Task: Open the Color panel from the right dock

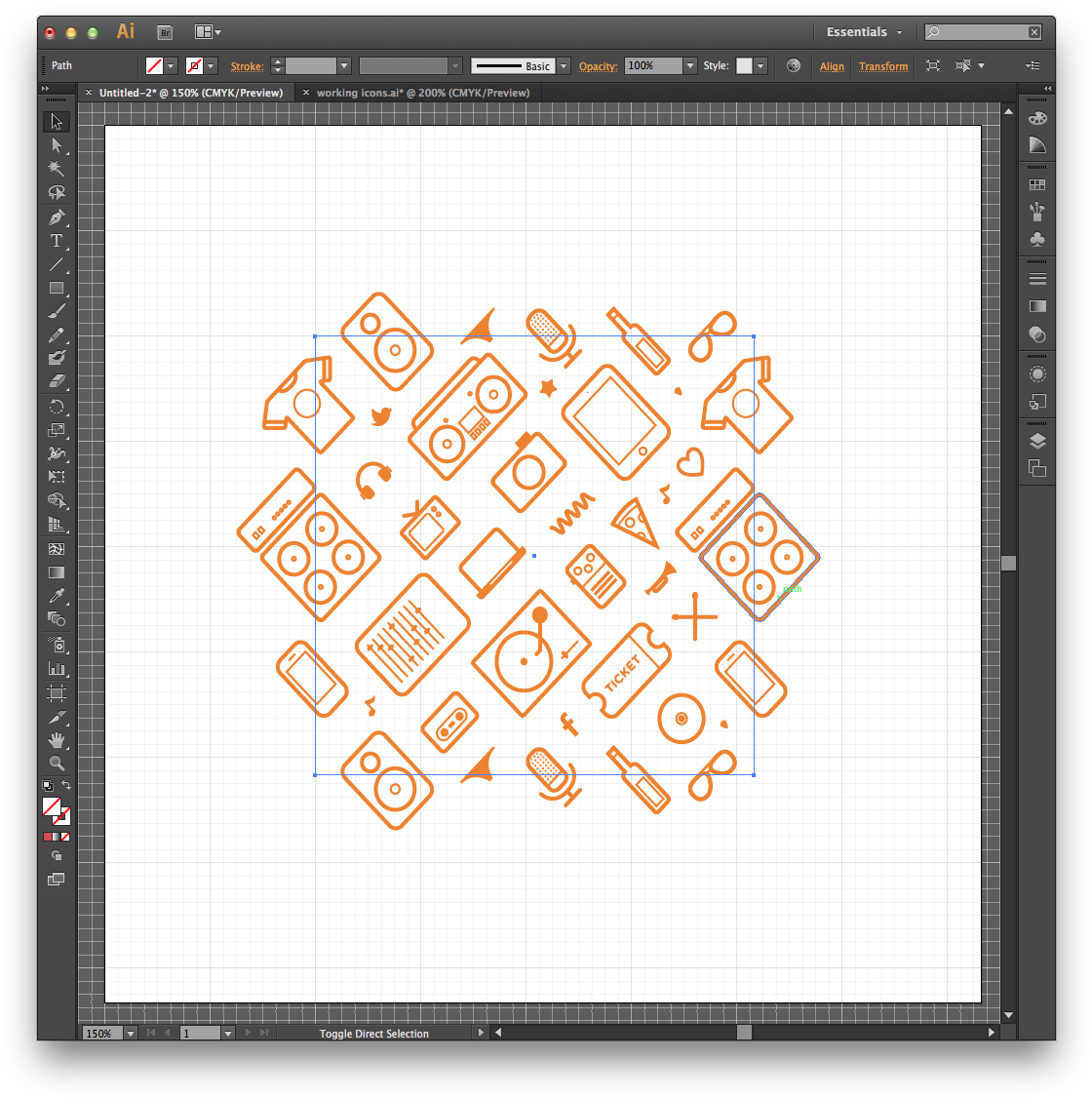Action: [x=1036, y=118]
